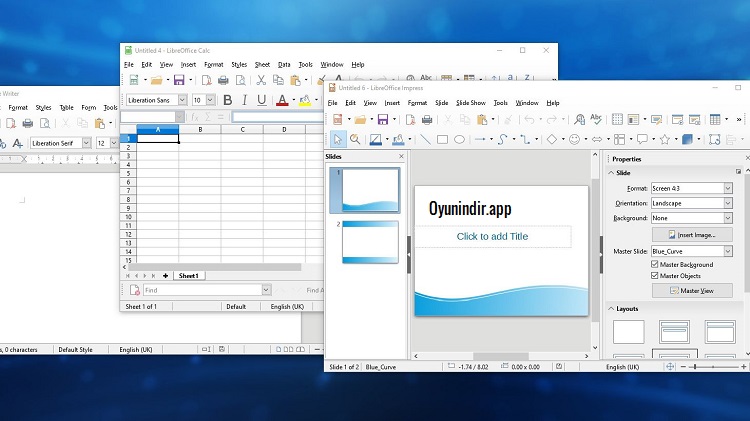Open the Insert menu in Impress

coord(392,103)
